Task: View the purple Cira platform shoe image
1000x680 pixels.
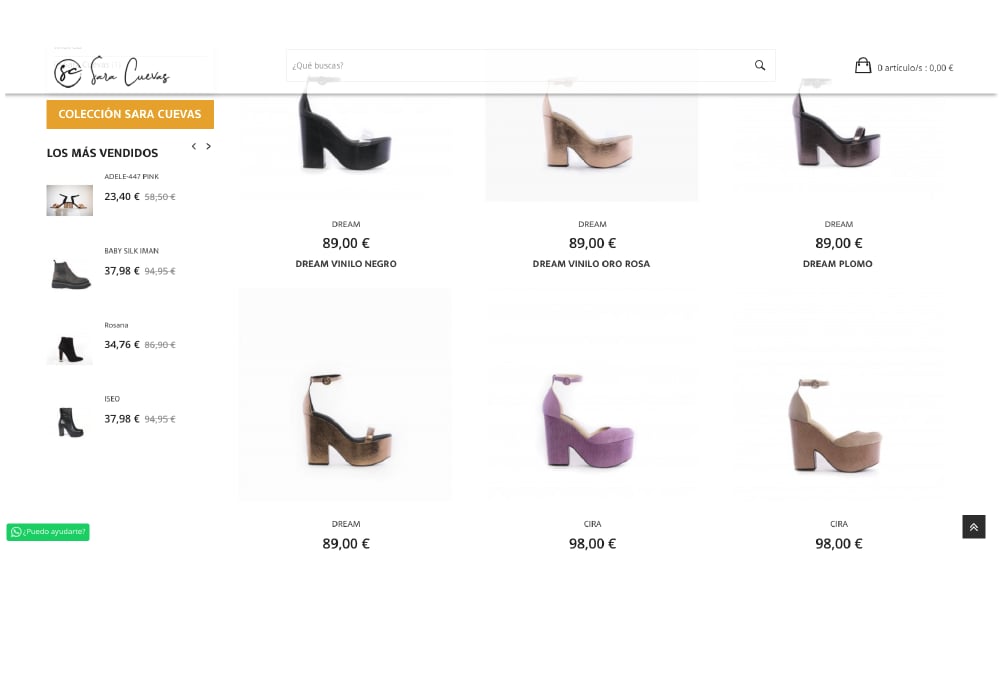Action: 592,420
